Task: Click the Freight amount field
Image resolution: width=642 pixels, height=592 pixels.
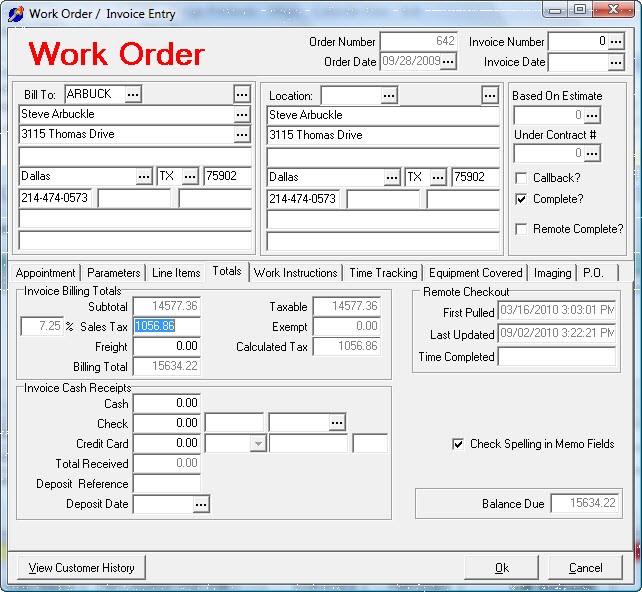Action: [x=167, y=346]
